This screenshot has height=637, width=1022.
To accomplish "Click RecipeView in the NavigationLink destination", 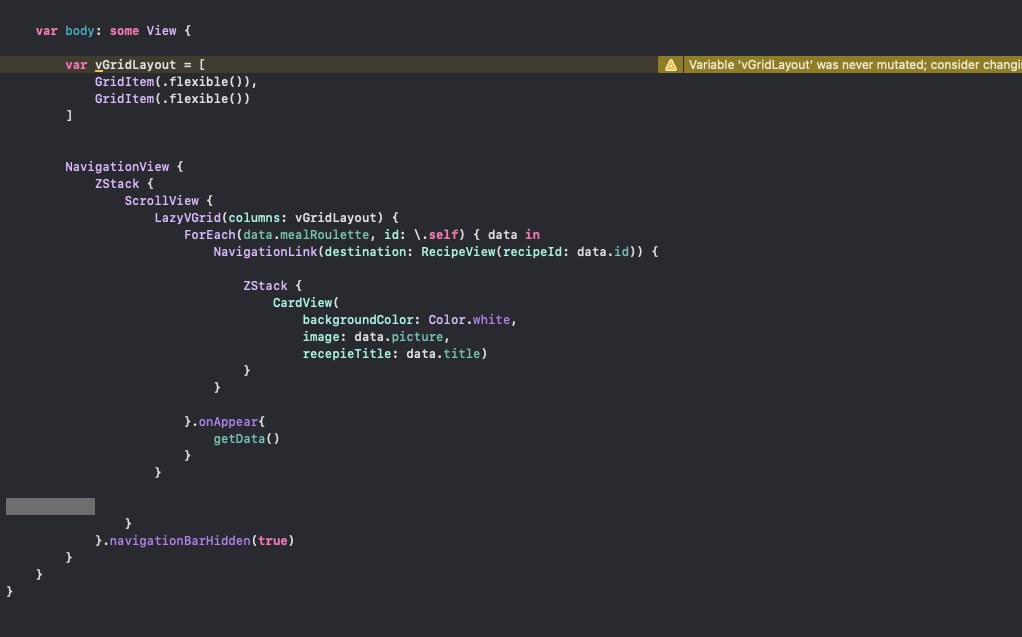I will (458, 252).
